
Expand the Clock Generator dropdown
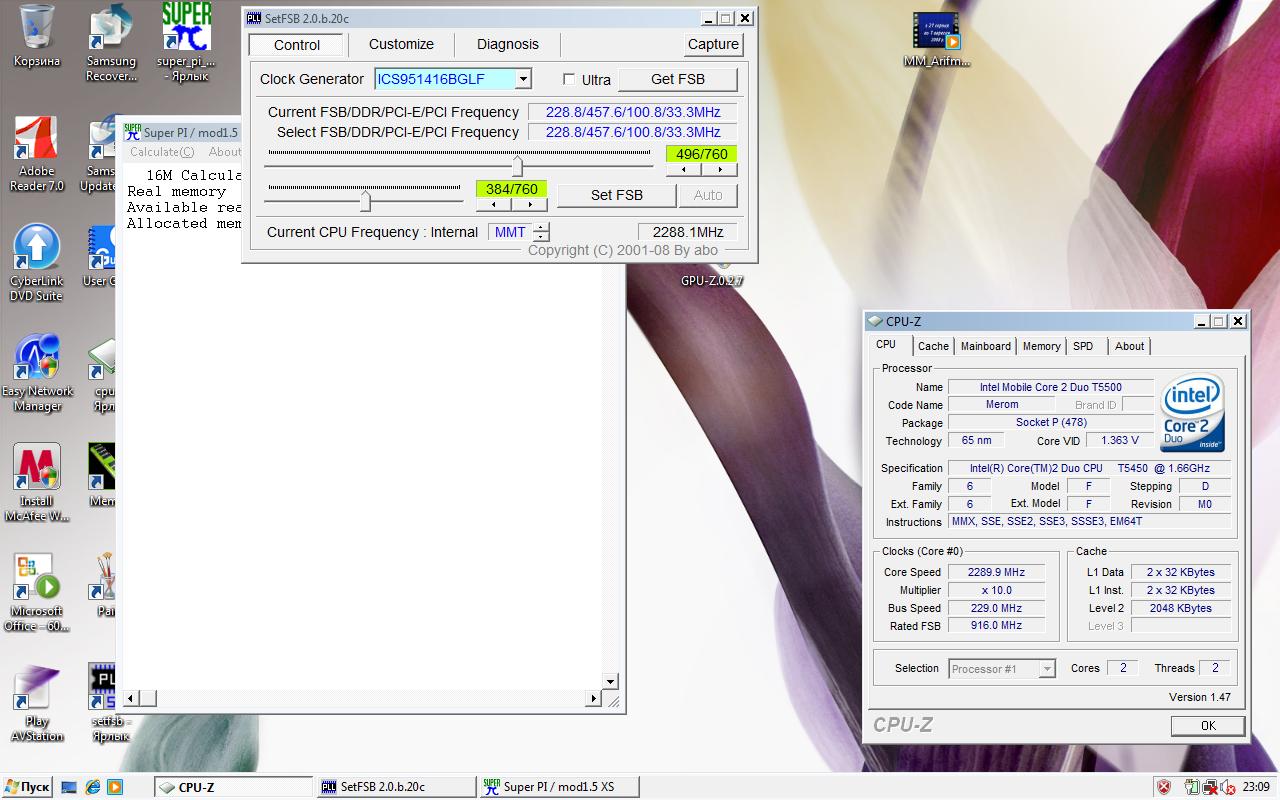(x=523, y=79)
